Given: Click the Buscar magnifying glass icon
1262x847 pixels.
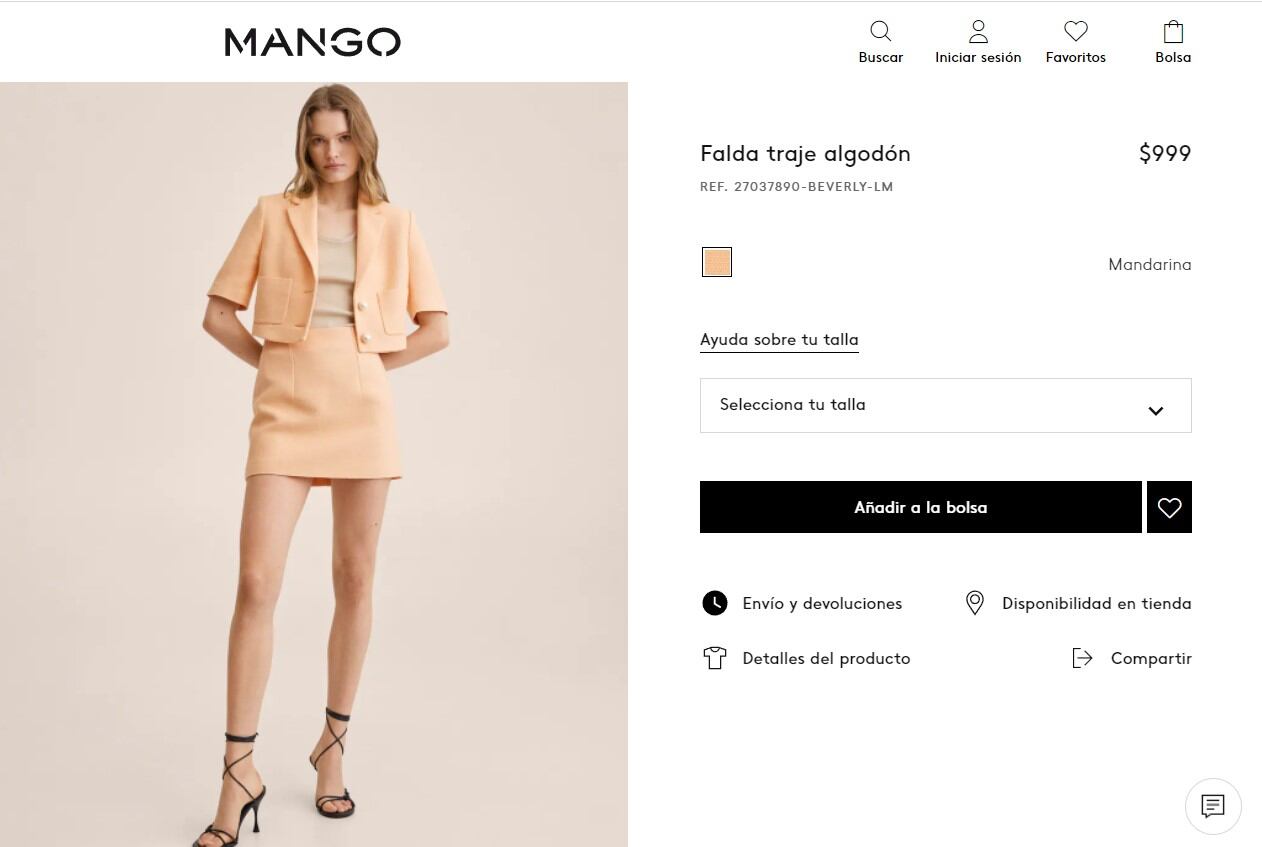Looking at the screenshot, I should coord(880,32).
